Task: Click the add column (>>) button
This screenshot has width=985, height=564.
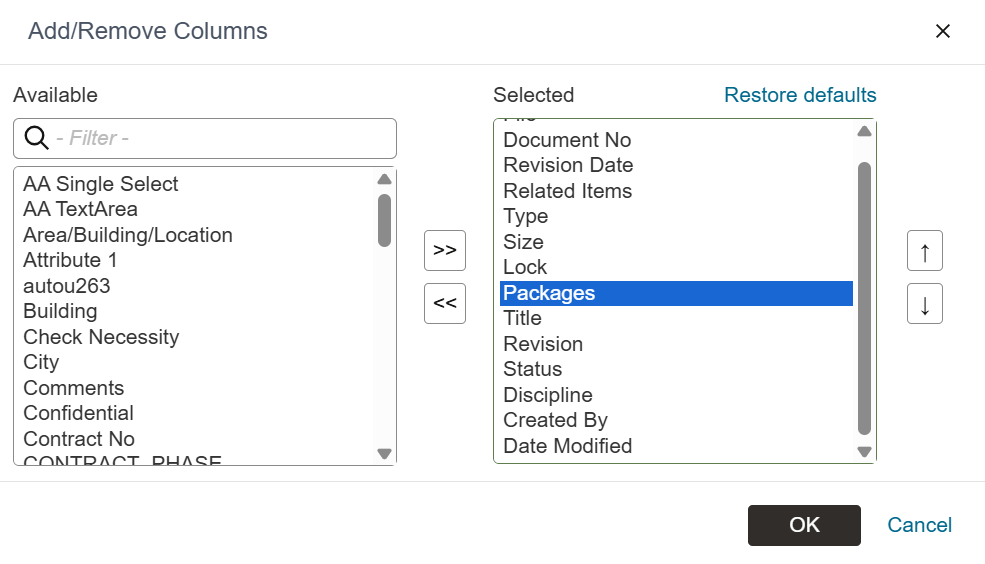Action: 445,250
